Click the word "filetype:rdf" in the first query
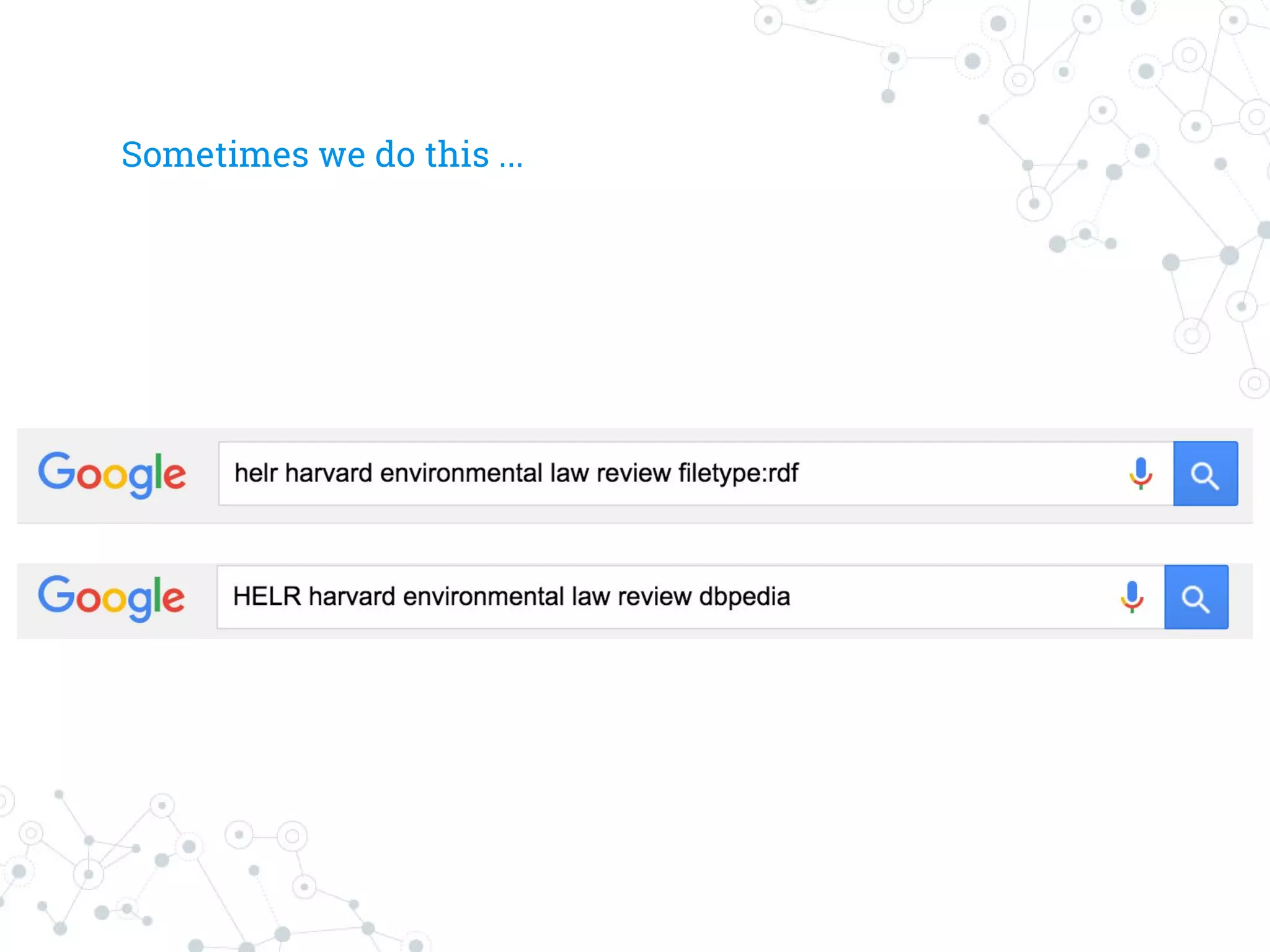This screenshot has height=952, width=1270. click(x=738, y=474)
